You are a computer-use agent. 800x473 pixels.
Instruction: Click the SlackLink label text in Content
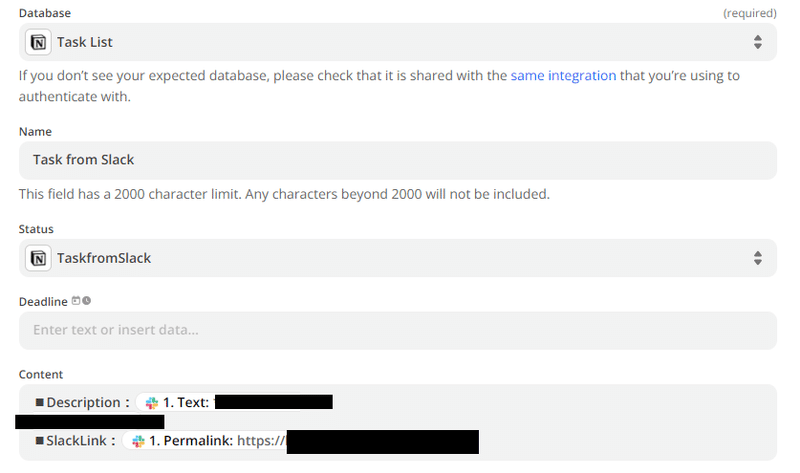coord(76,441)
